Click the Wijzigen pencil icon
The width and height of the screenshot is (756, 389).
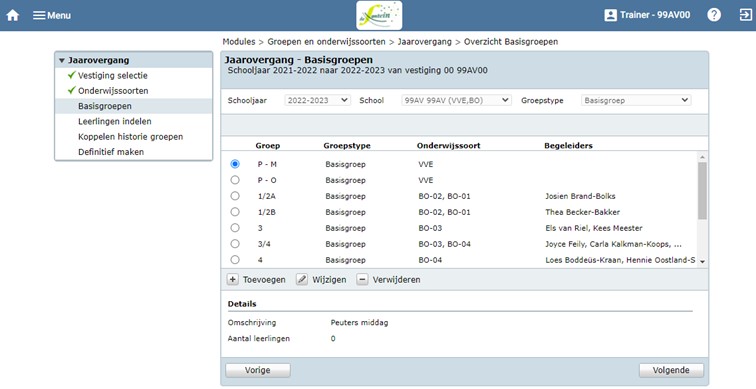pyautogui.click(x=302, y=280)
